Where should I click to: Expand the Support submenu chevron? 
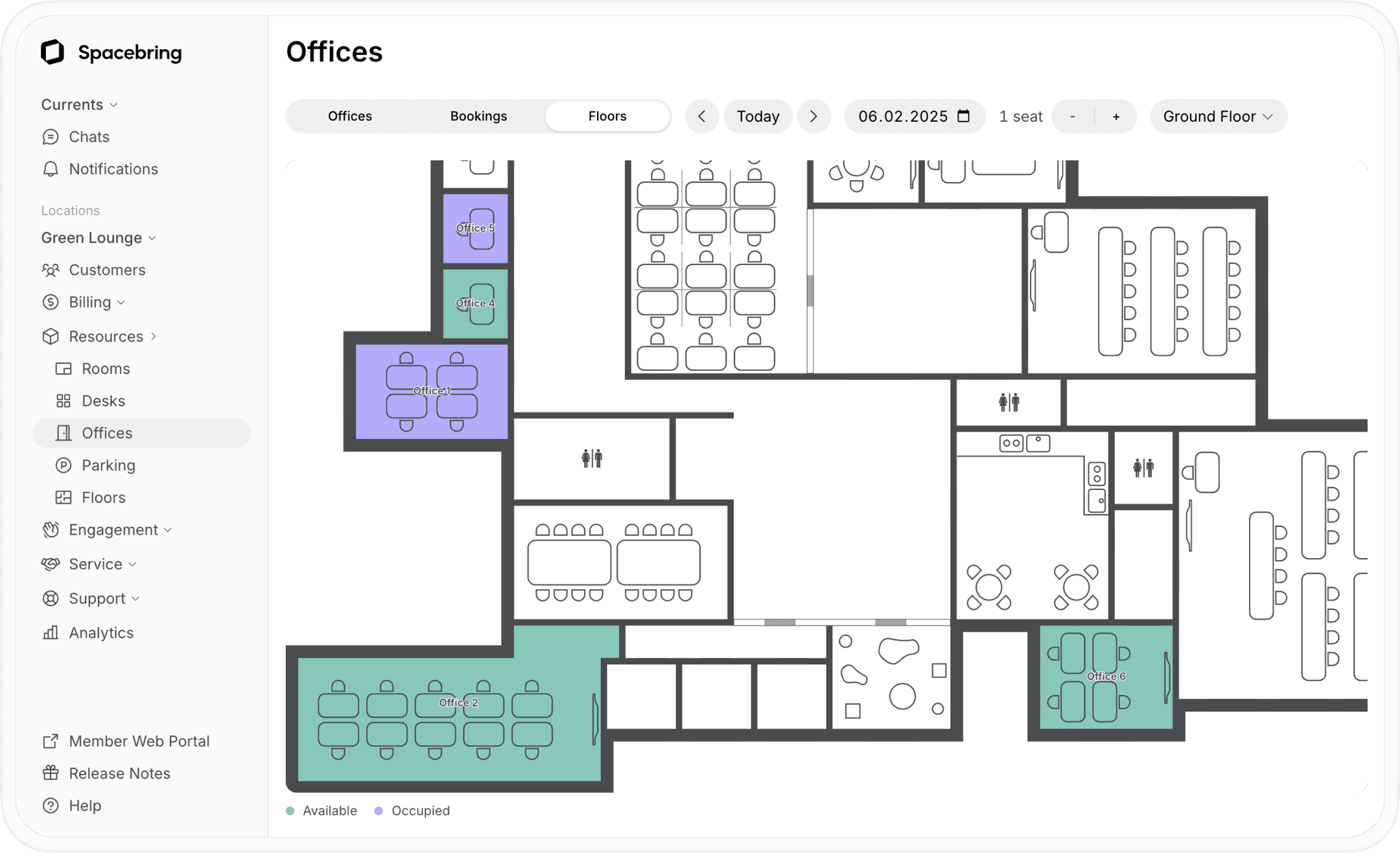coord(135,599)
